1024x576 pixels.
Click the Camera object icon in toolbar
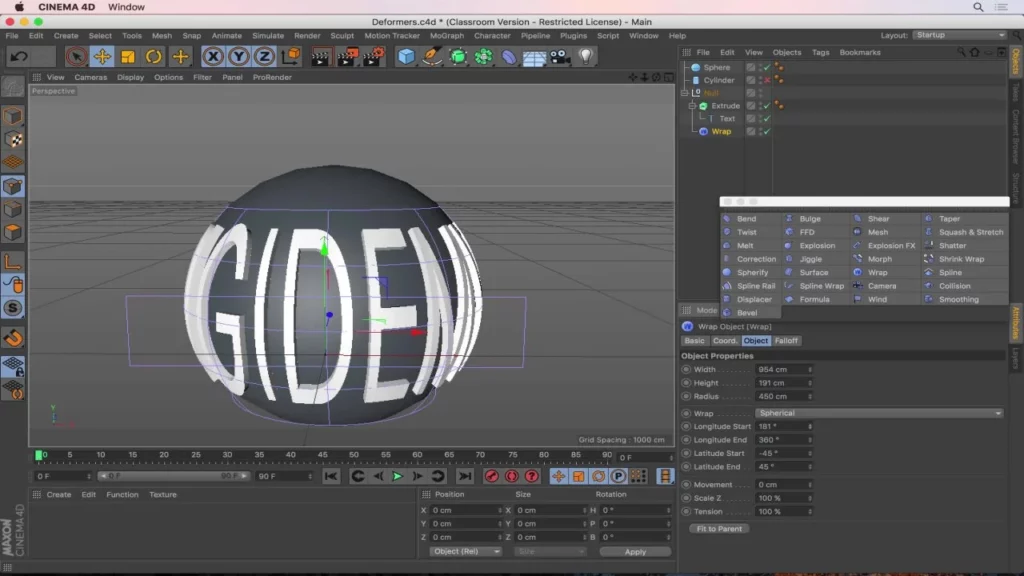[560, 57]
